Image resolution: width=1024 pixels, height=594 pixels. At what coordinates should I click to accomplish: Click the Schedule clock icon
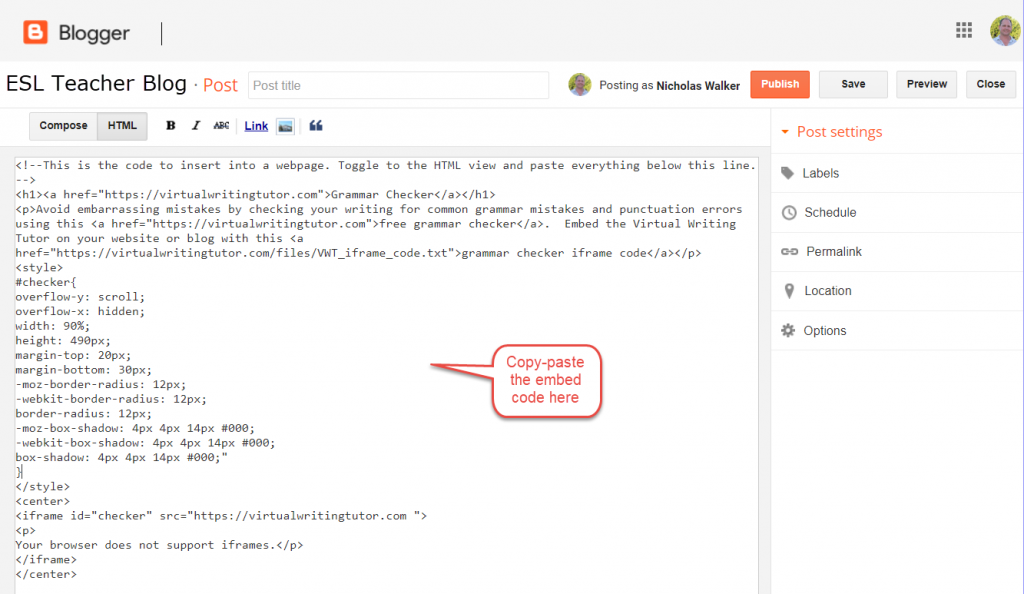click(x=788, y=212)
